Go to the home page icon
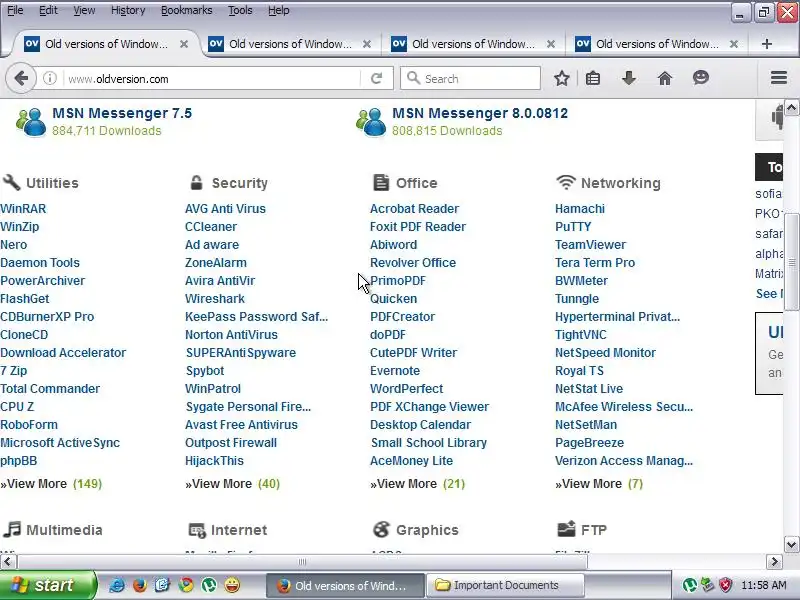The width and height of the screenshot is (800, 600). (x=665, y=79)
